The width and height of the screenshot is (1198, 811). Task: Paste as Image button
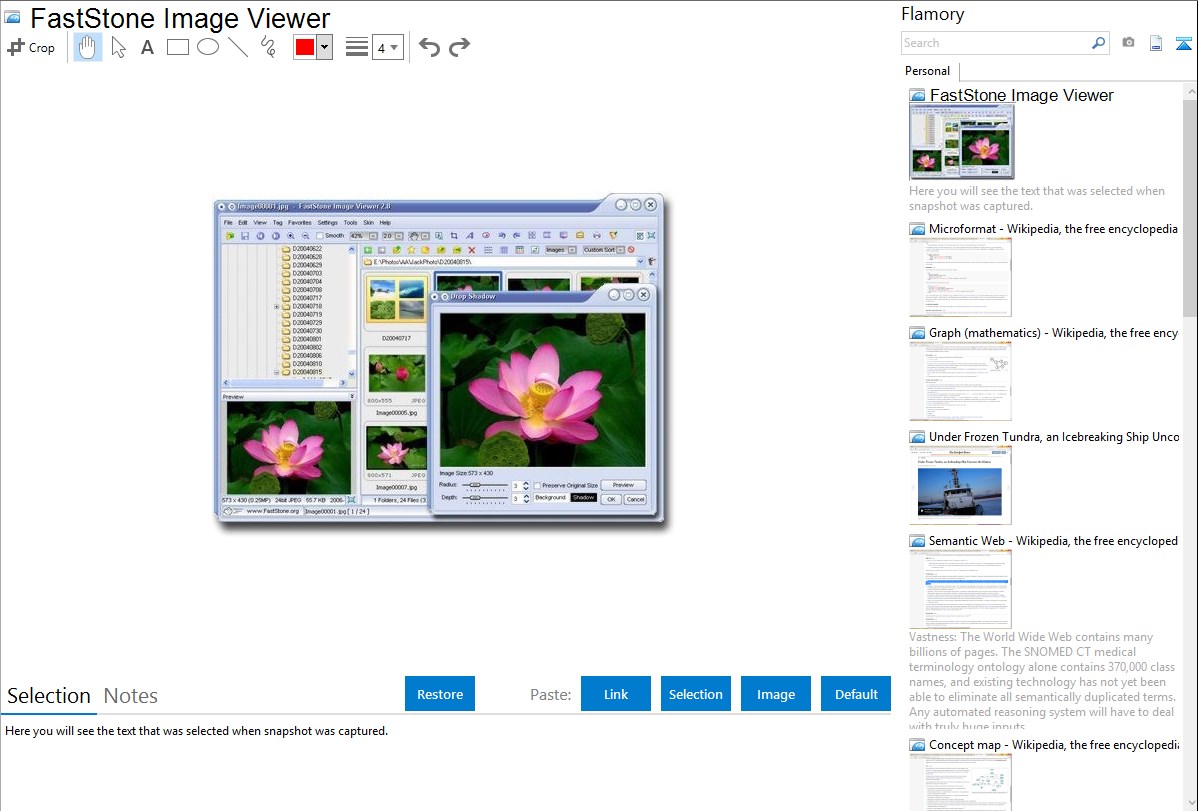[x=775, y=694]
